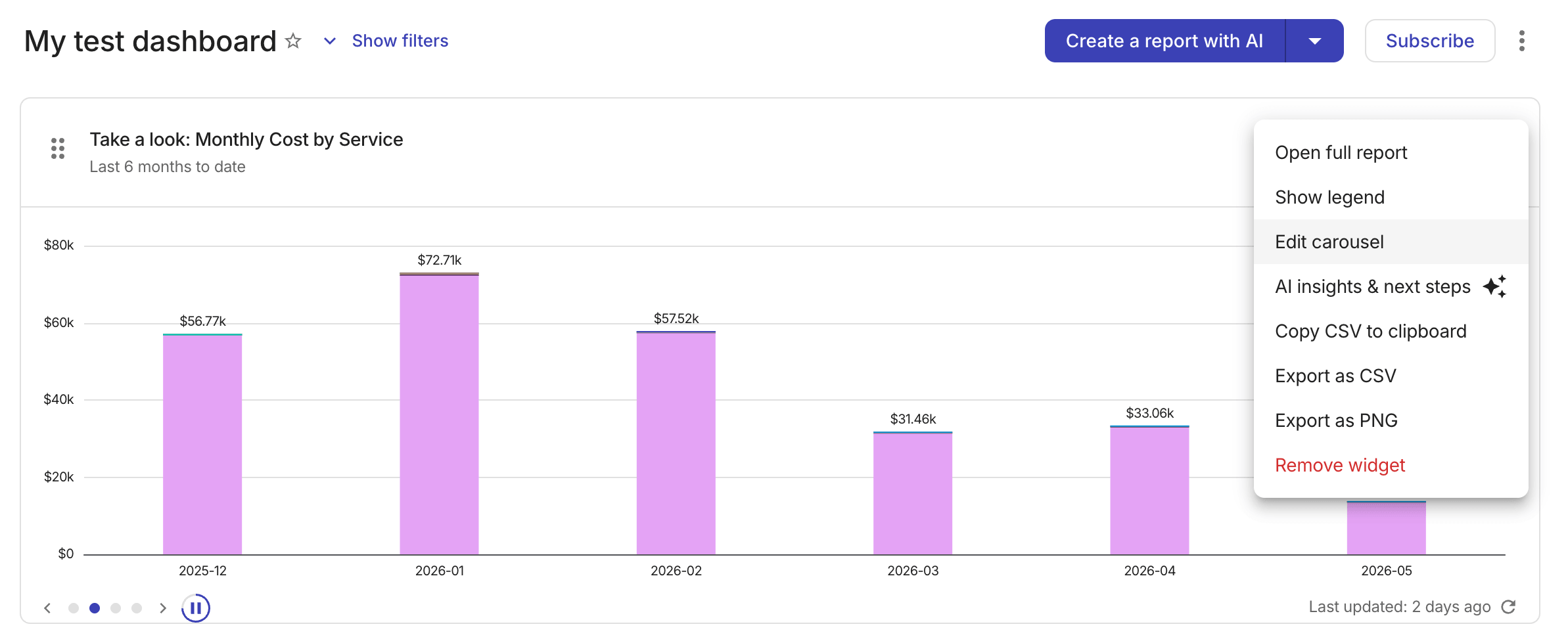Click Create a report with AI
Image resolution: width=1568 pixels, height=641 pixels.
[1164, 41]
